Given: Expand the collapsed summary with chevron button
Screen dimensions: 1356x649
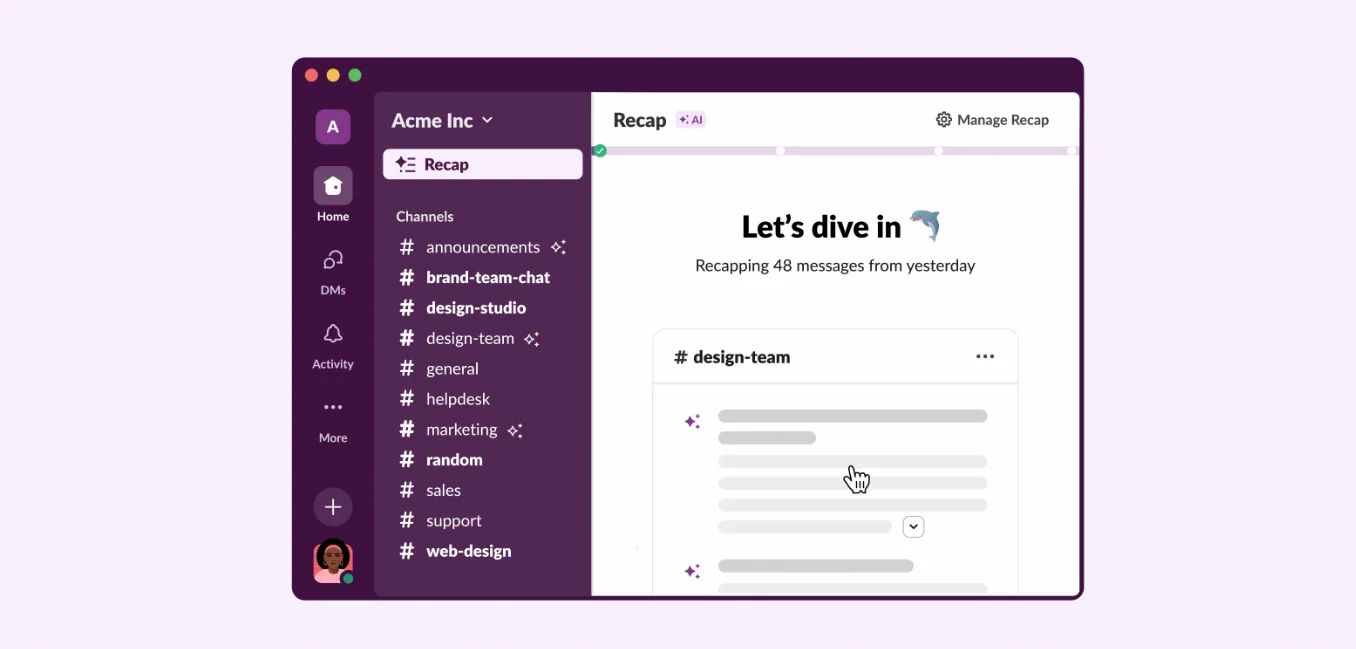Looking at the screenshot, I should [913, 527].
